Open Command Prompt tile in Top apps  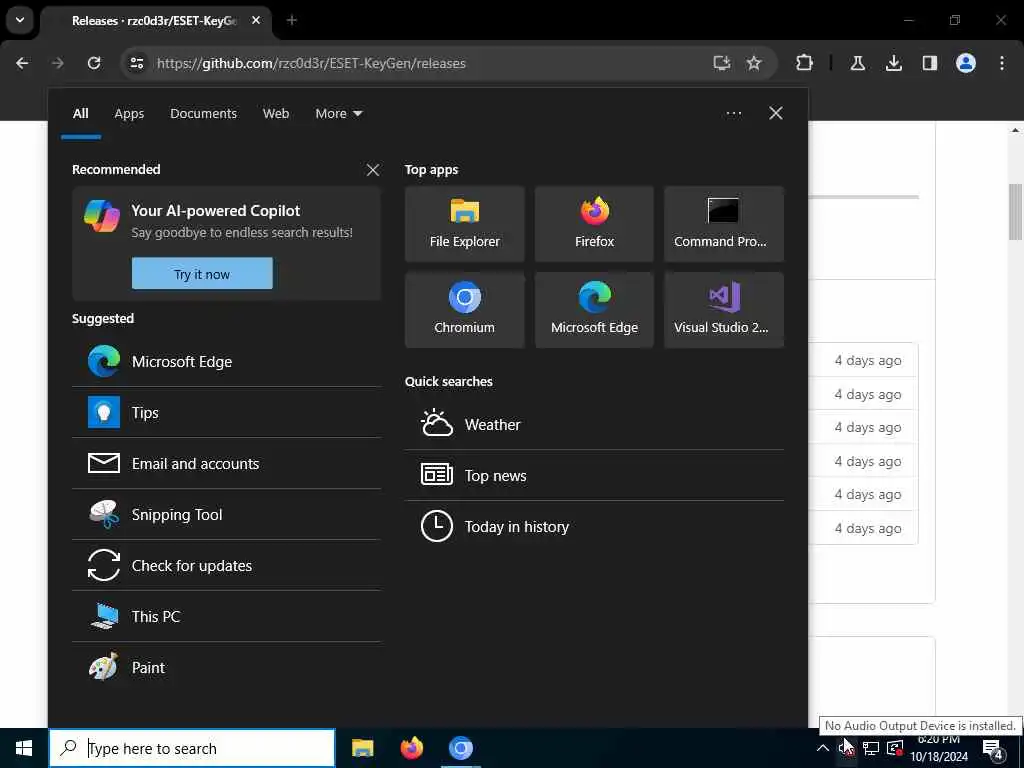click(724, 224)
